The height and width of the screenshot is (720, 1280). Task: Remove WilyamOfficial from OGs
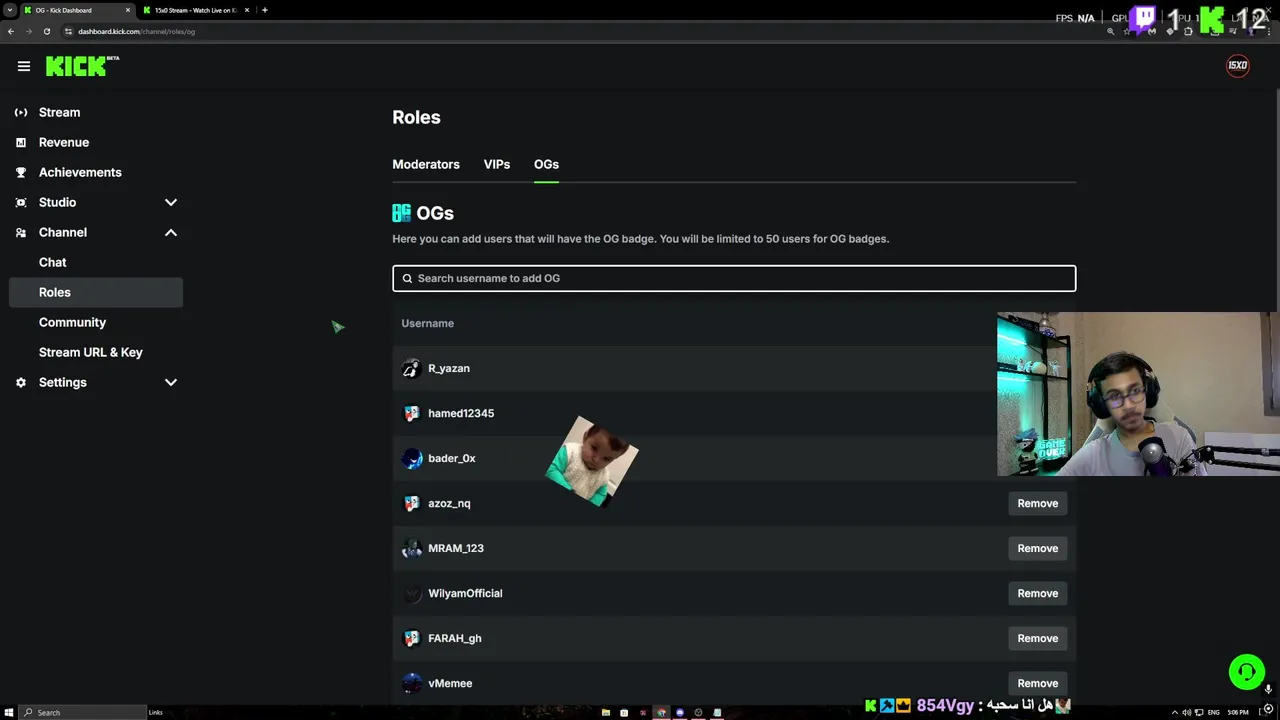click(1037, 593)
